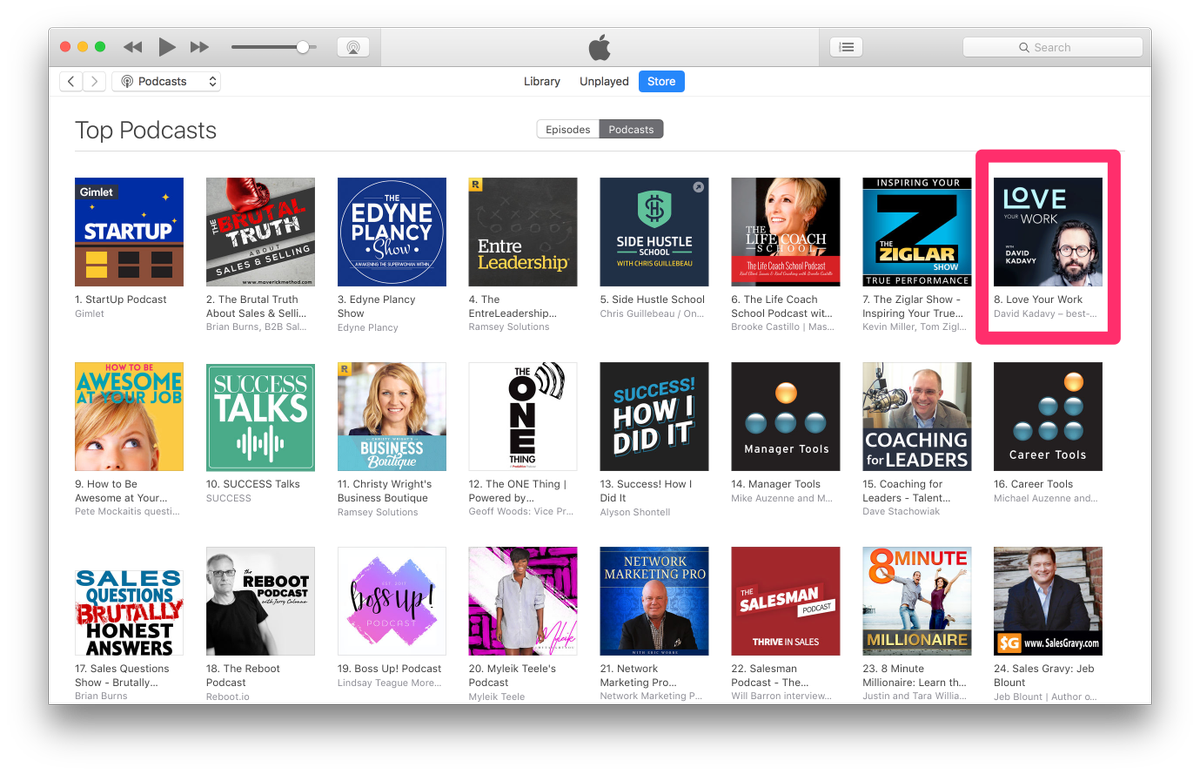Switch to the Library tab
Image resolution: width=1200 pixels, height=774 pixels.
coord(542,82)
